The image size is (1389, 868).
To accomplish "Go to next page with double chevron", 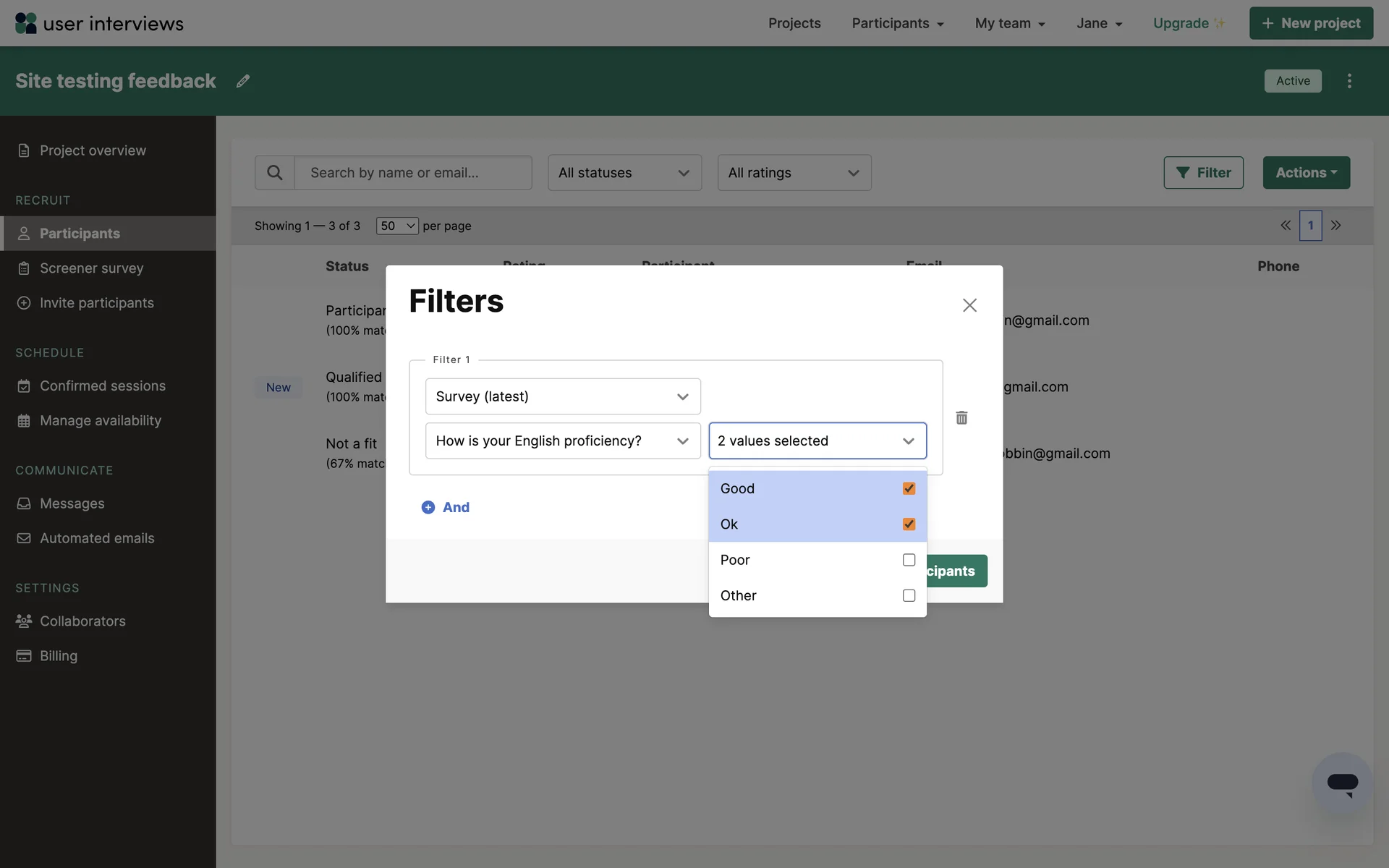I will click(x=1335, y=226).
